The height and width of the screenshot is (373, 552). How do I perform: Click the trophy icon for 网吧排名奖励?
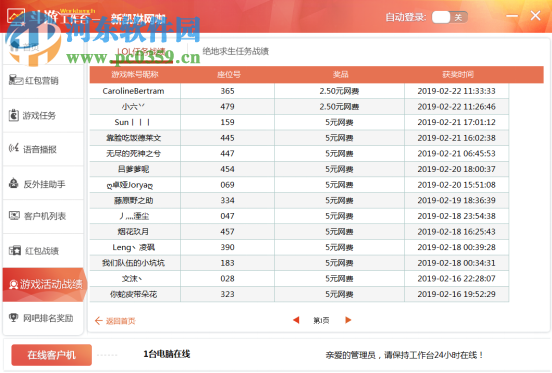pos(13,317)
